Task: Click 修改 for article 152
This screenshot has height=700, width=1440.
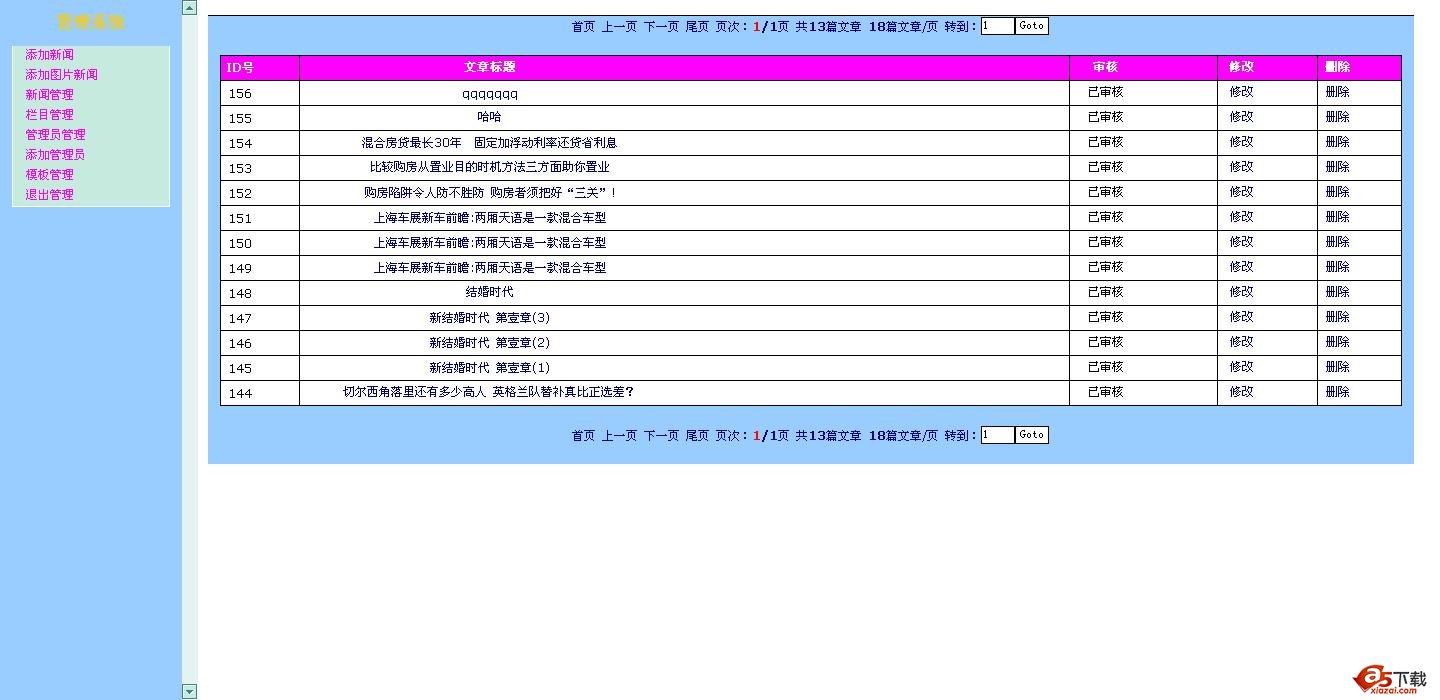Action: click(x=1241, y=192)
